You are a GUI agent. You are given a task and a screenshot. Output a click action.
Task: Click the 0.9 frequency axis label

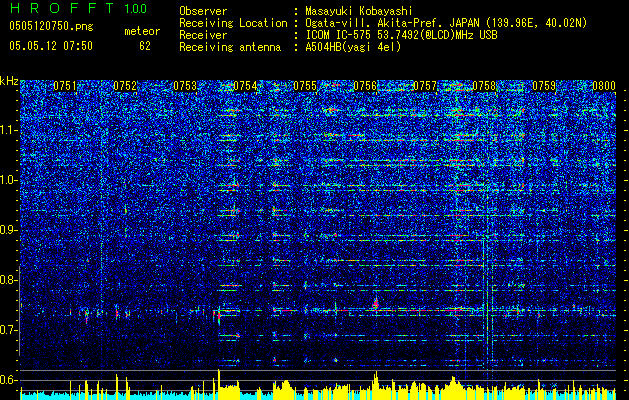[8, 230]
